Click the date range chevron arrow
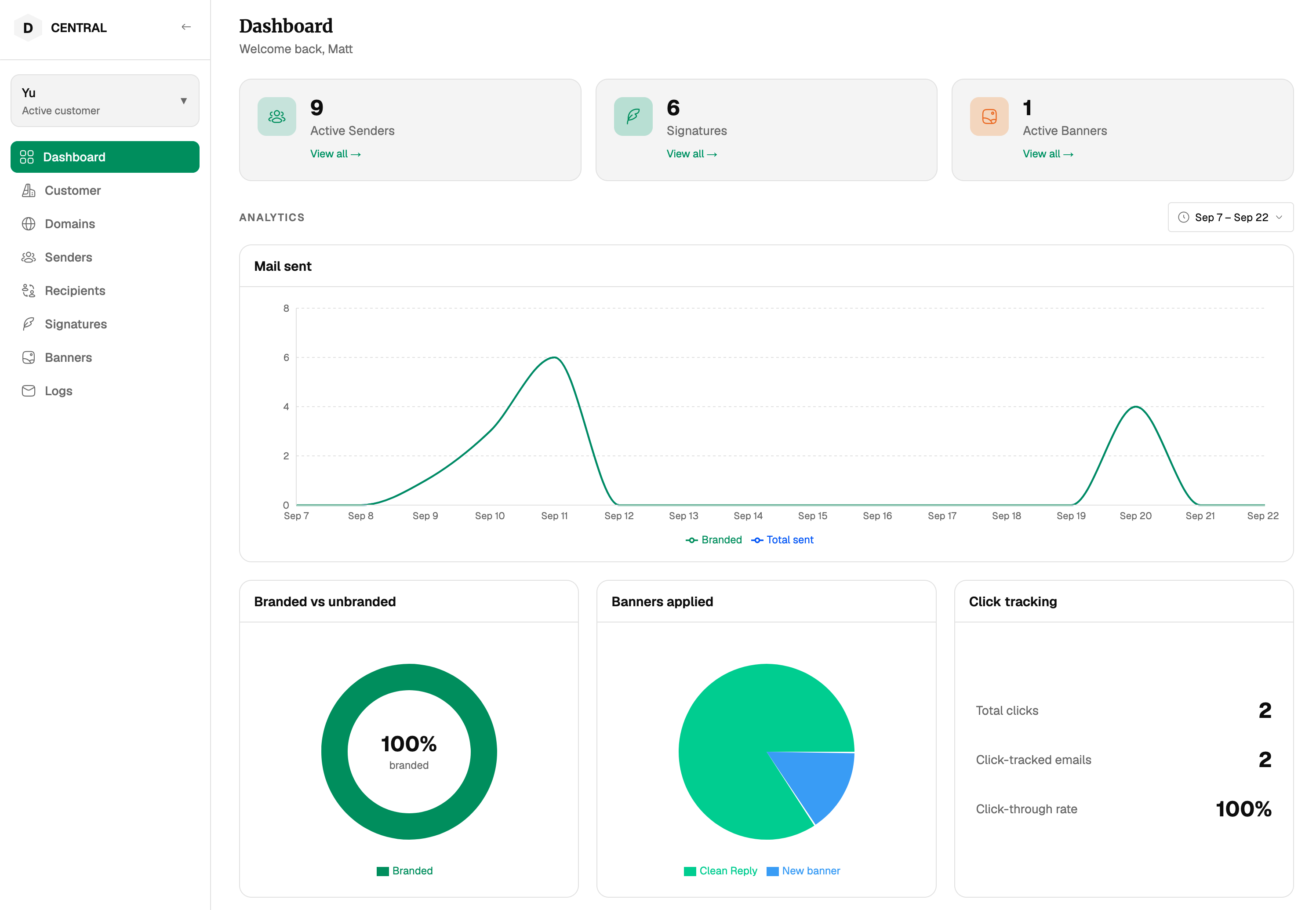Image resolution: width=1316 pixels, height=910 pixels. [1279, 217]
